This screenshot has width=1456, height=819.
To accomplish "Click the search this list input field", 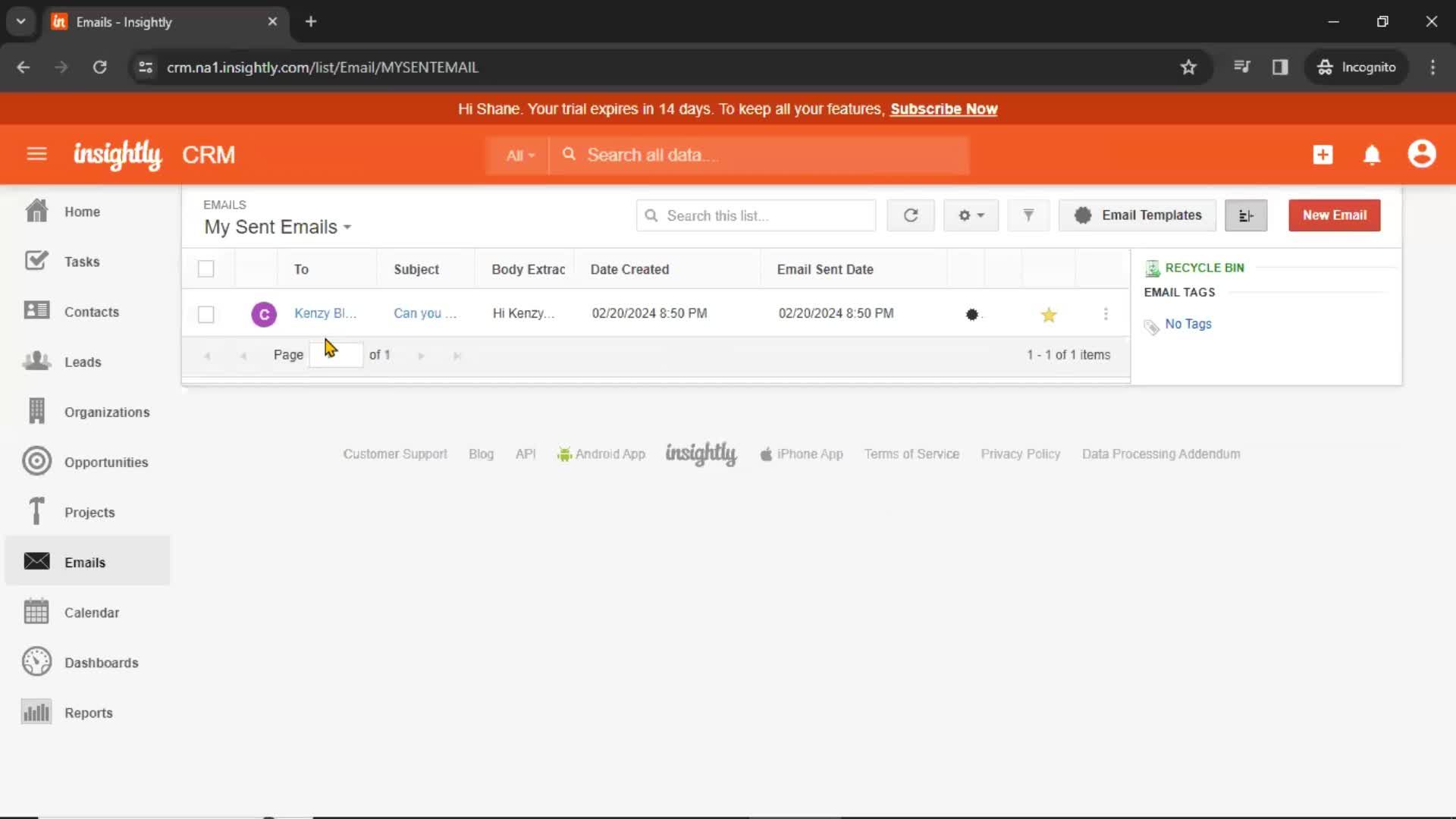I will click(x=757, y=215).
